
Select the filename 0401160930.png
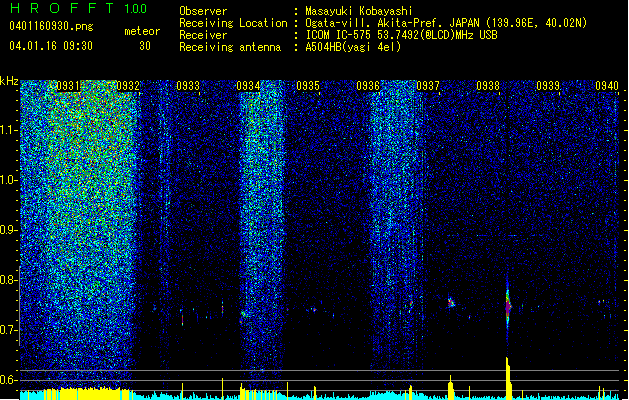pyautogui.click(x=51, y=26)
